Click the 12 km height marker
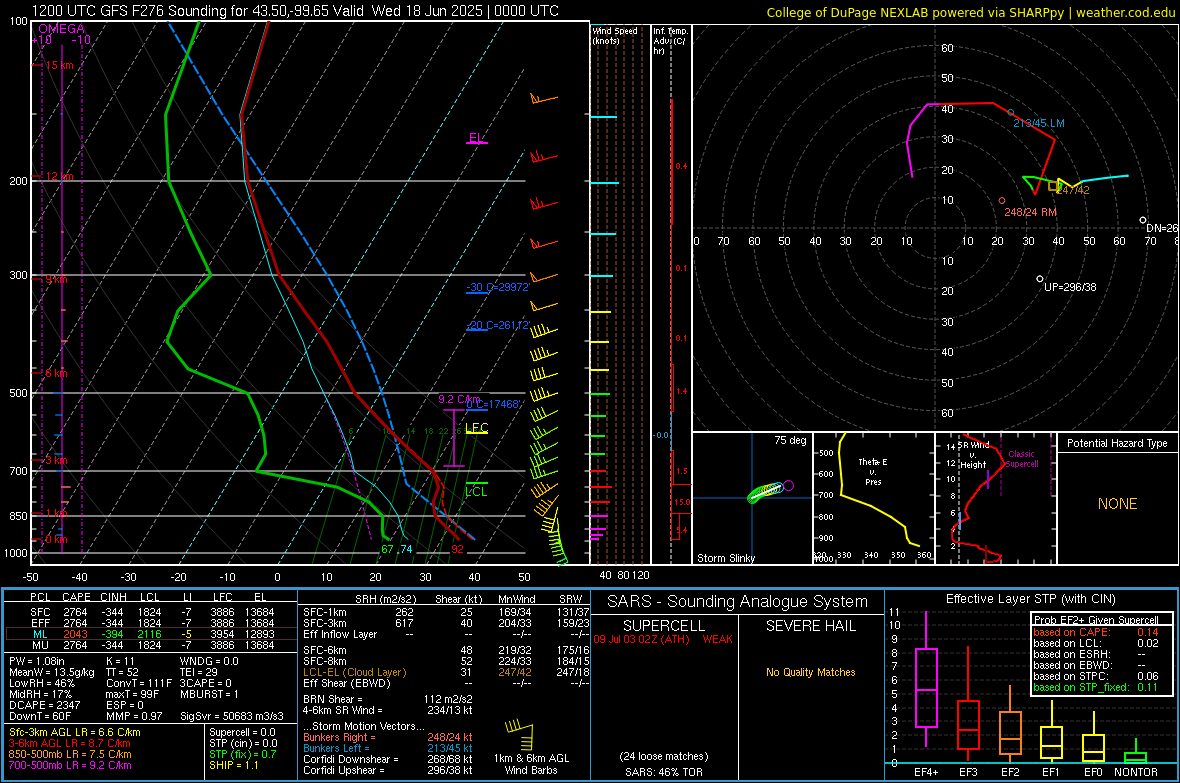 point(59,176)
